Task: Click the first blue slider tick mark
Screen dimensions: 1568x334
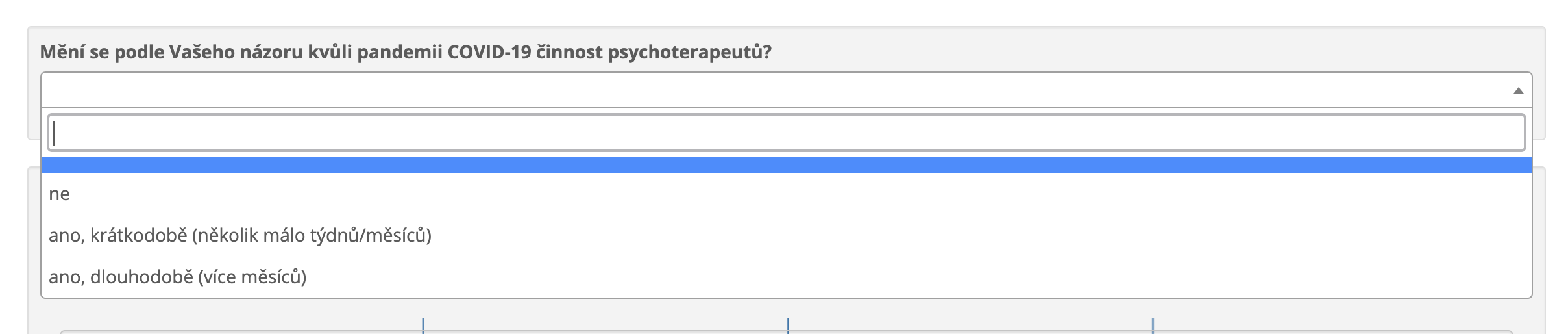Action: click(423, 326)
